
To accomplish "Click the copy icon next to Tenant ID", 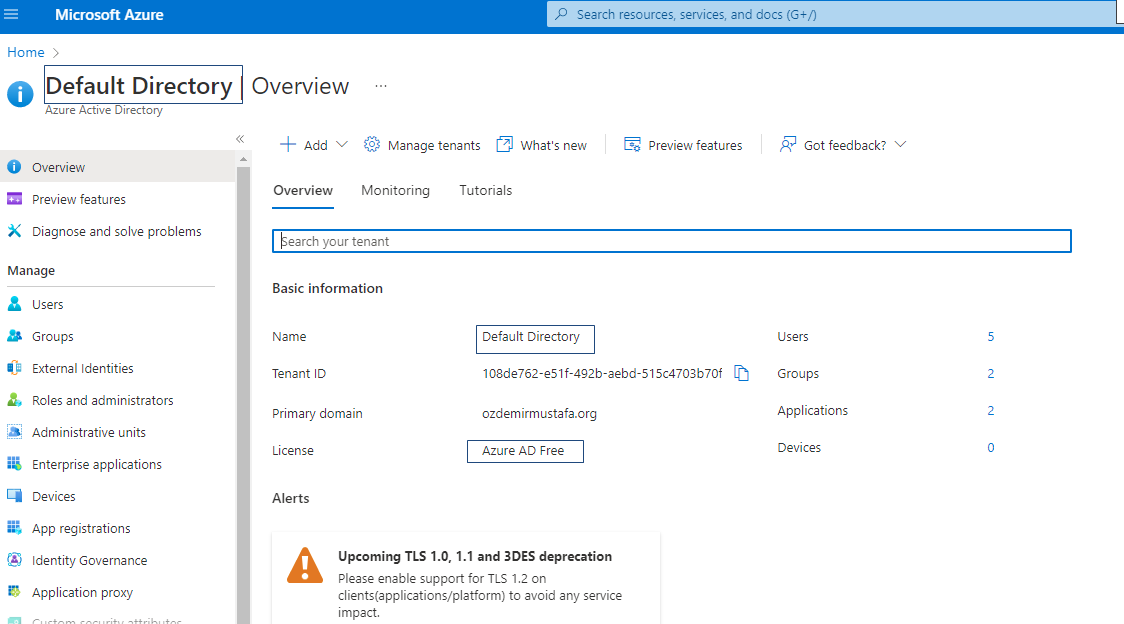I will [x=742, y=372].
